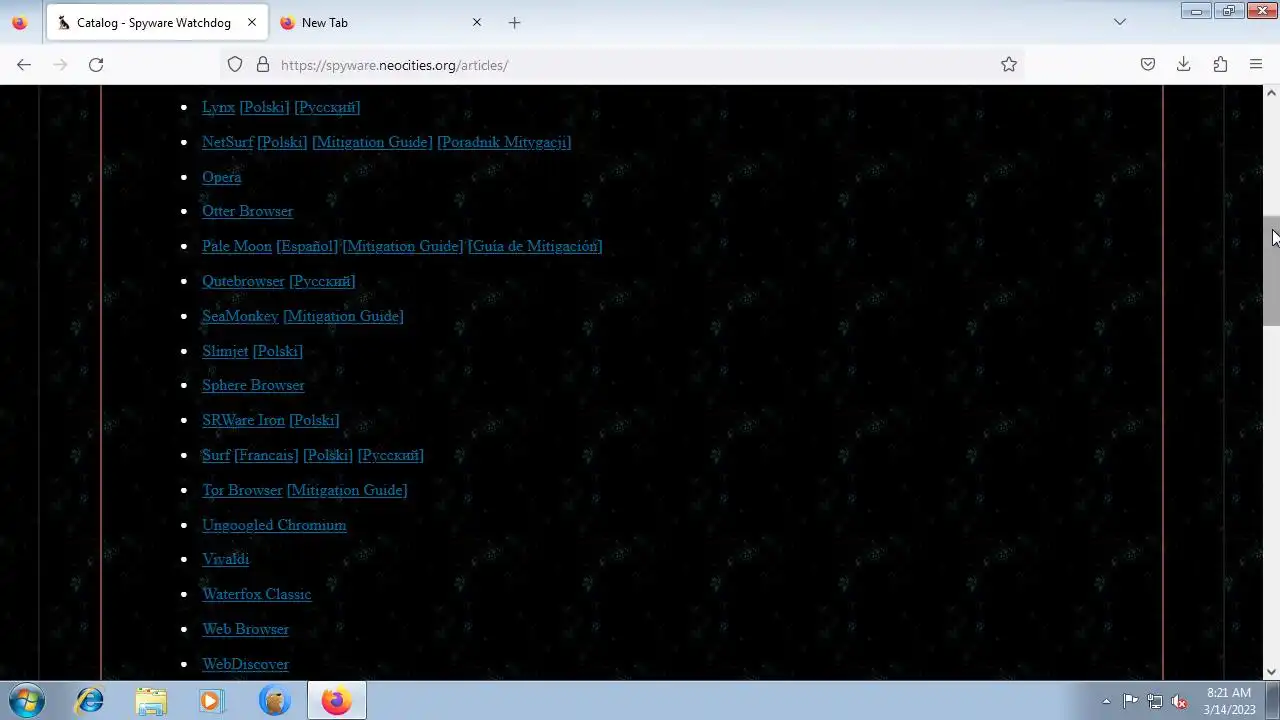This screenshot has width=1280, height=720.
Task: Open NetSurf [Mitigation Guide] link
Action: 372,142
